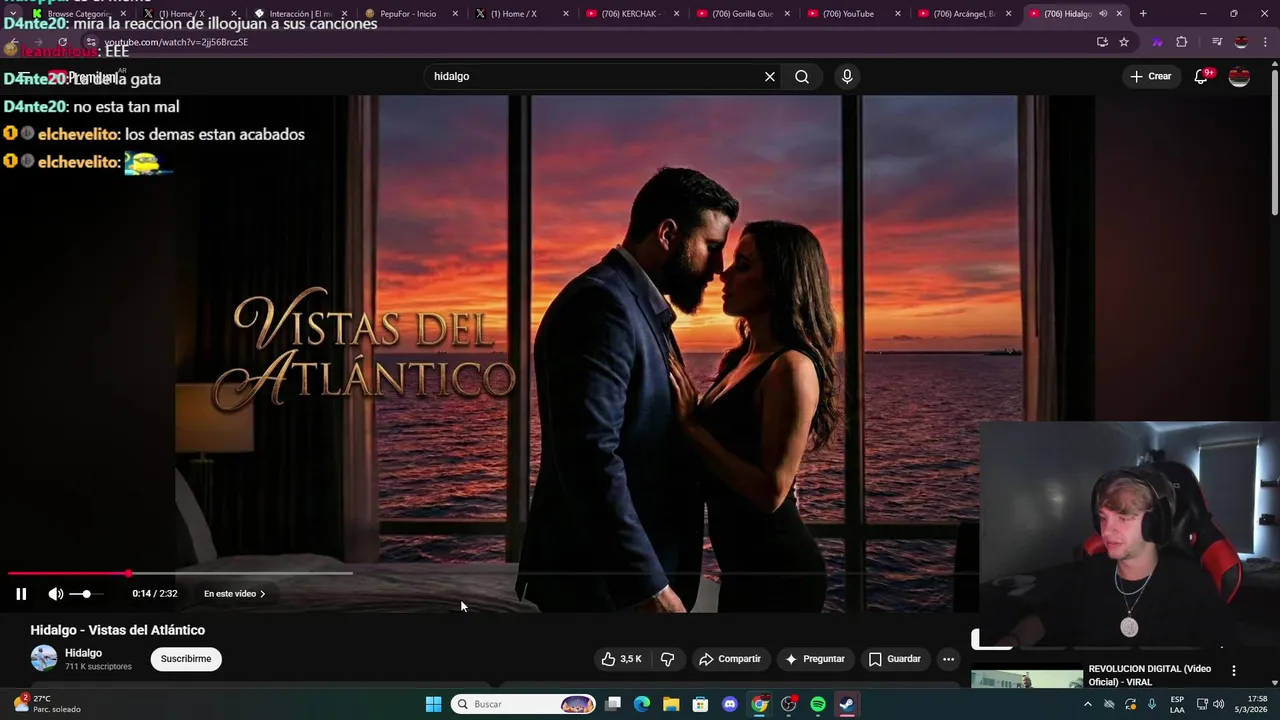Open the purple extension icon in Chrome toolbar
Image resolution: width=1280 pixels, height=720 pixels.
[x=1157, y=42]
